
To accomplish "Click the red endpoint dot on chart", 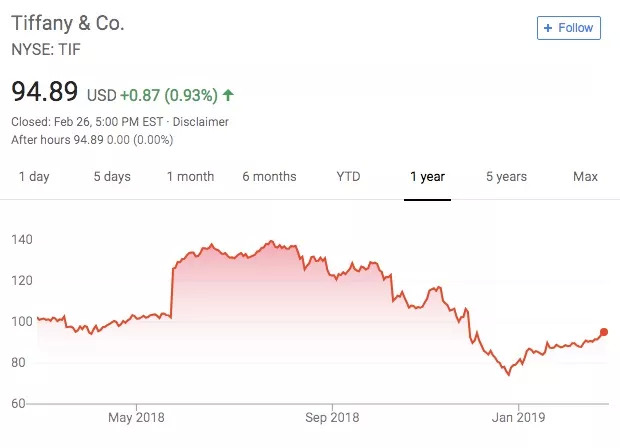I will 604,332.
